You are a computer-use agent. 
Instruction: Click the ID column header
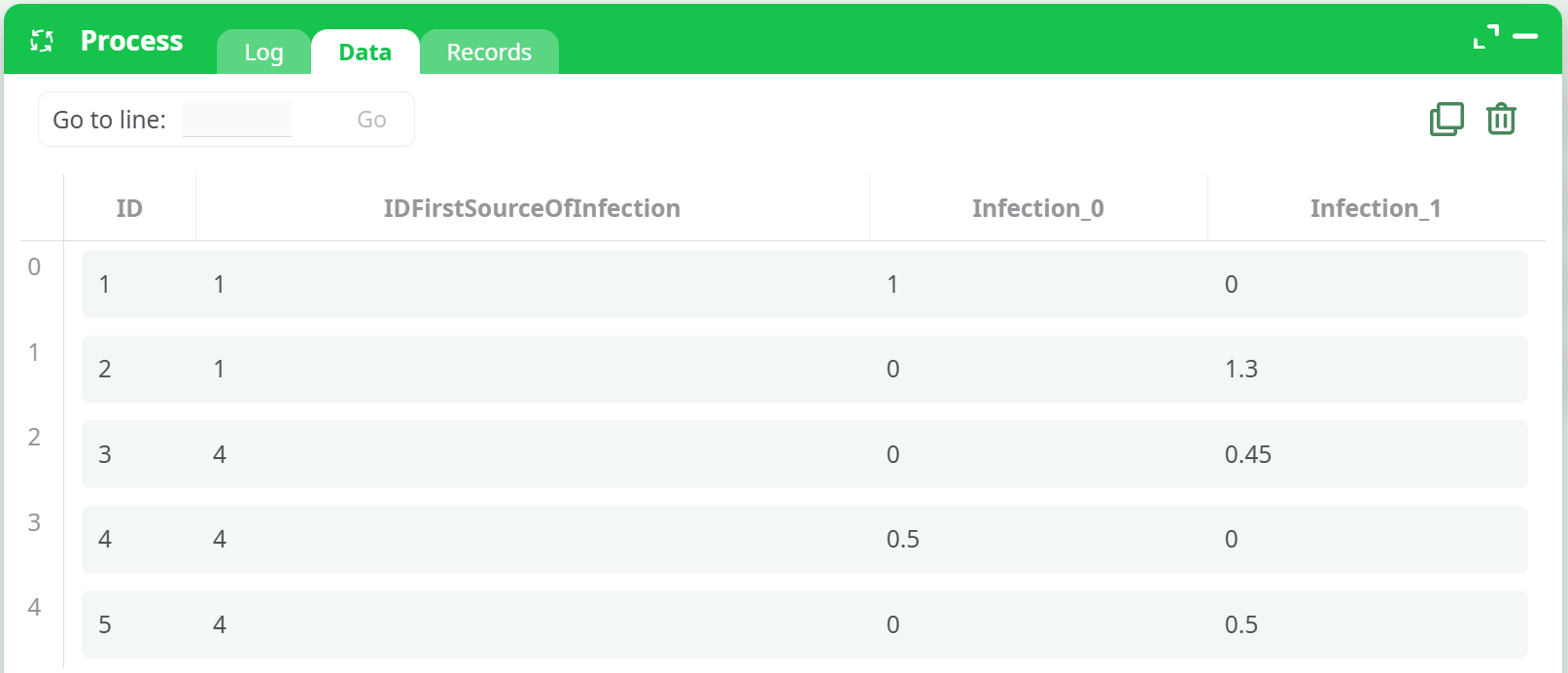pos(129,208)
